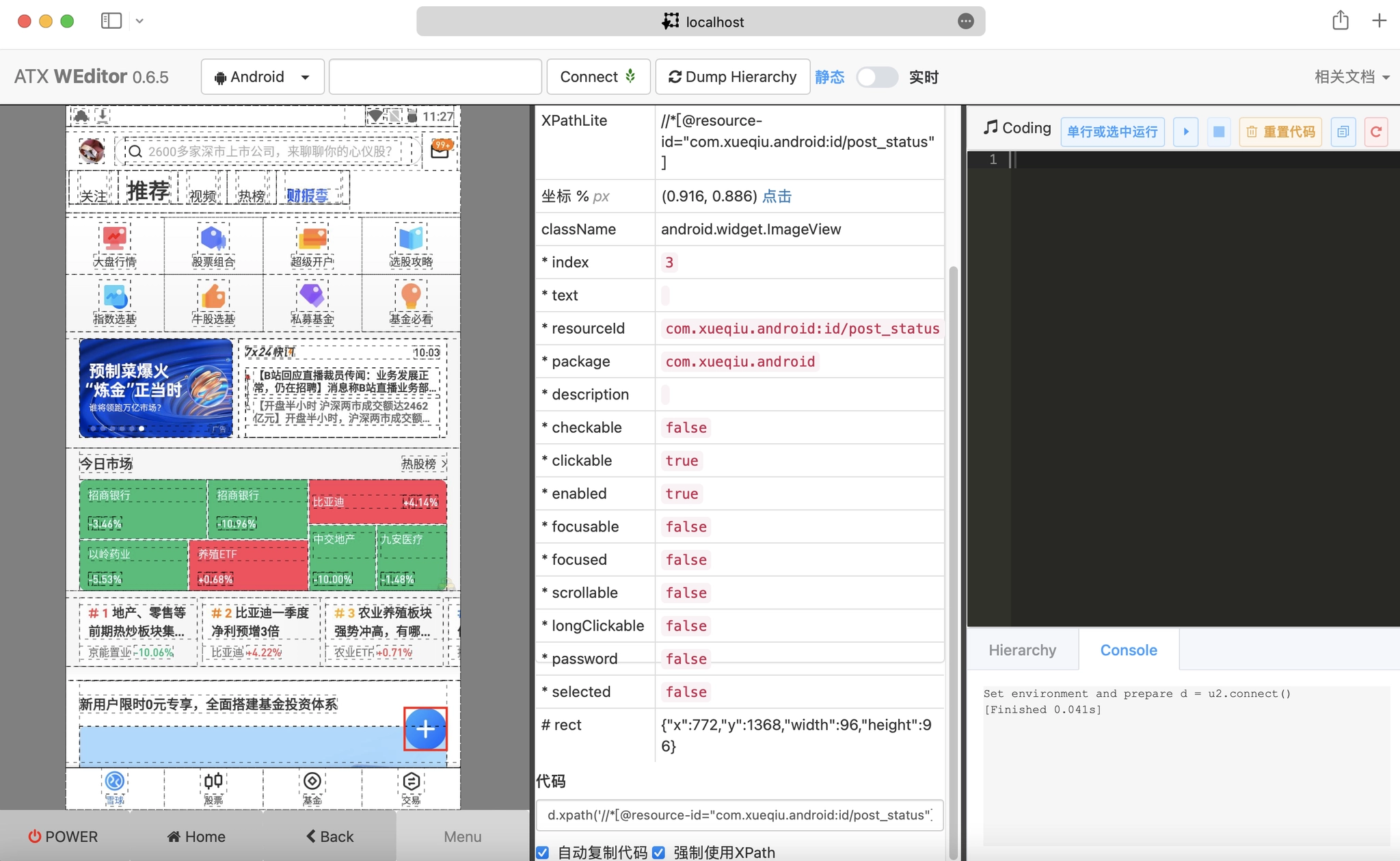Open a new Safari tab with plus
The height and width of the screenshot is (861, 1400).
[x=1379, y=21]
